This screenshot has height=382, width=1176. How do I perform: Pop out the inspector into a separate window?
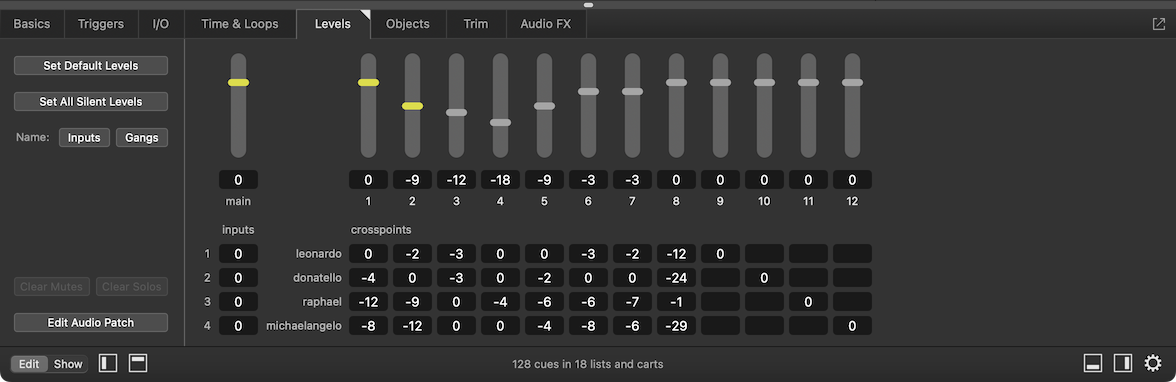(x=1158, y=24)
